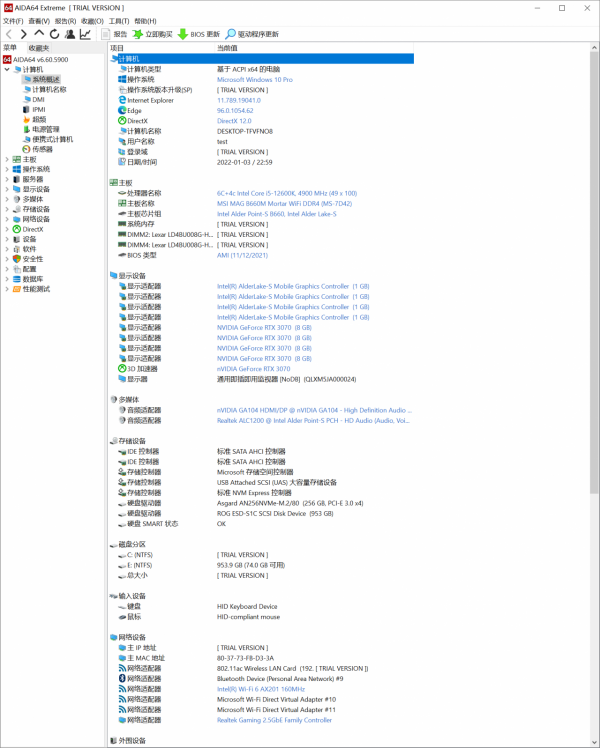The width and height of the screenshot is (600, 748).
Task: Expand the 多媒体 tree node
Action: [7, 199]
